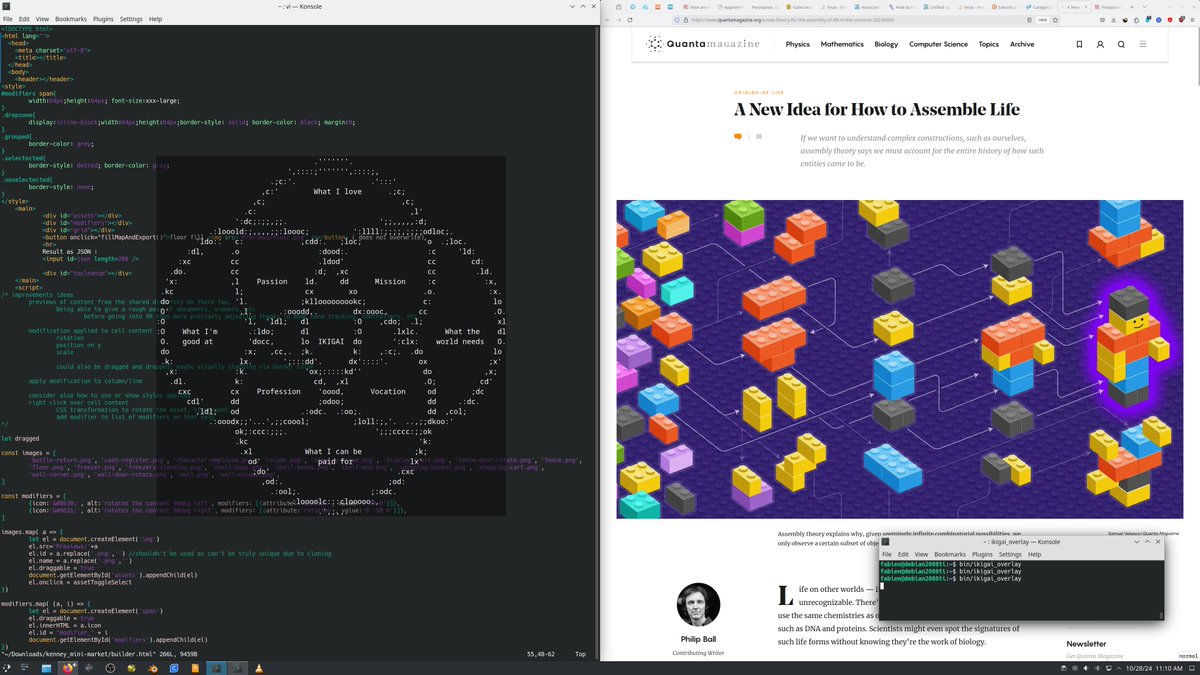The height and width of the screenshot is (675, 1200).
Task: Open Help menu in the ikigai_overlay Konsole window
Action: [x=1034, y=554]
